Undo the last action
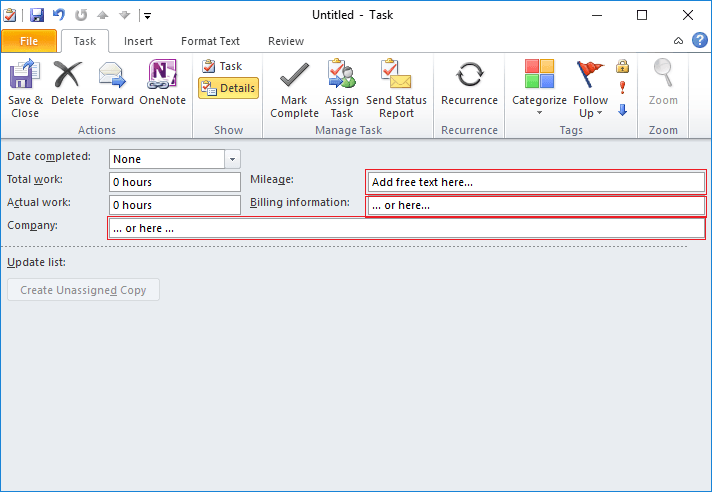The width and height of the screenshot is (712, 492). pos(59,15)
